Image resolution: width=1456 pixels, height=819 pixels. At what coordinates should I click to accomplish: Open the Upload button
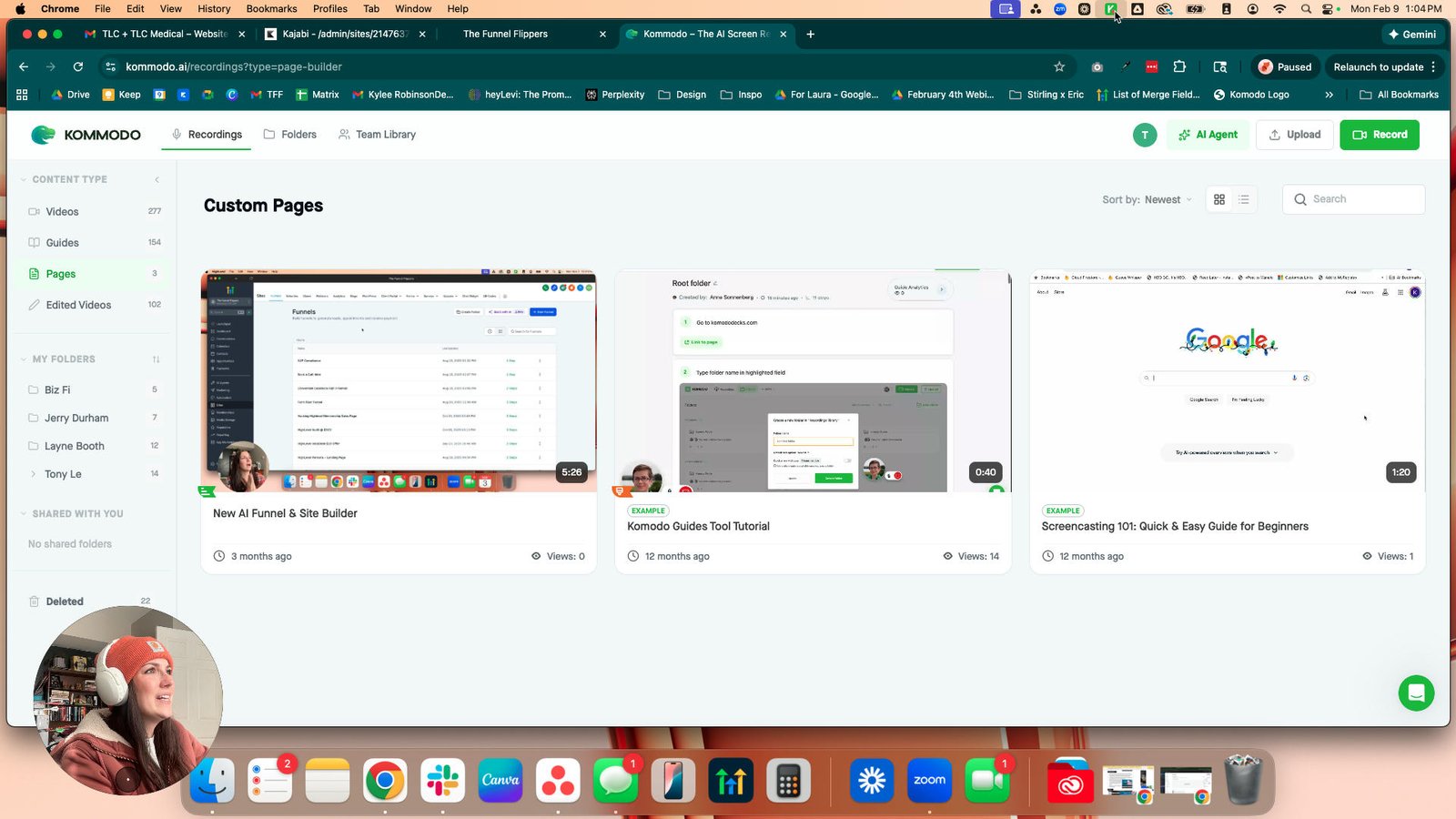pyautogui.click(x=1295, y=135)
